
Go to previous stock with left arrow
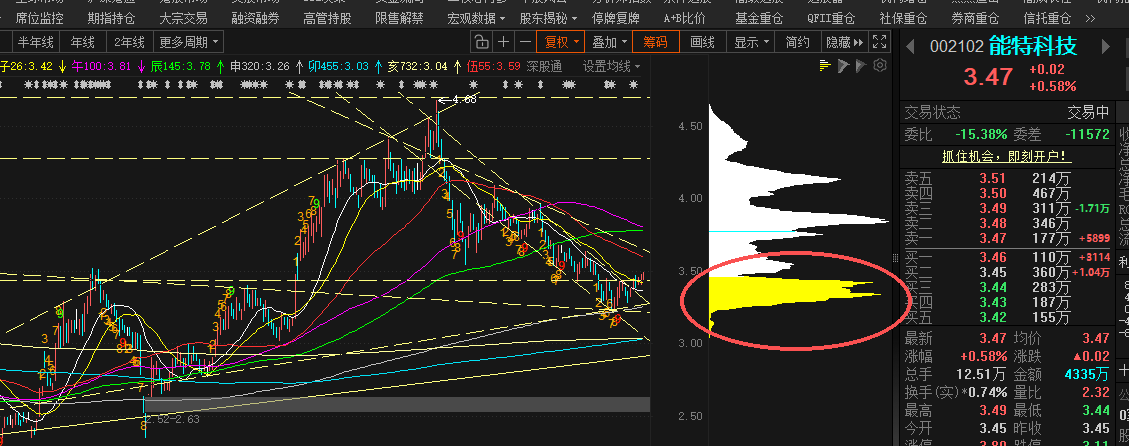[910, 47]
